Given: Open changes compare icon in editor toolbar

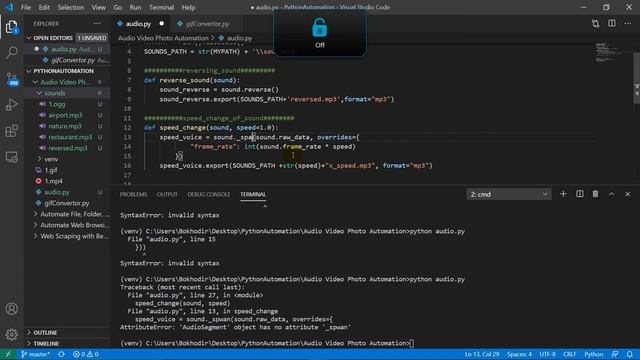Looking at the screenshot, I should [596, 24].
